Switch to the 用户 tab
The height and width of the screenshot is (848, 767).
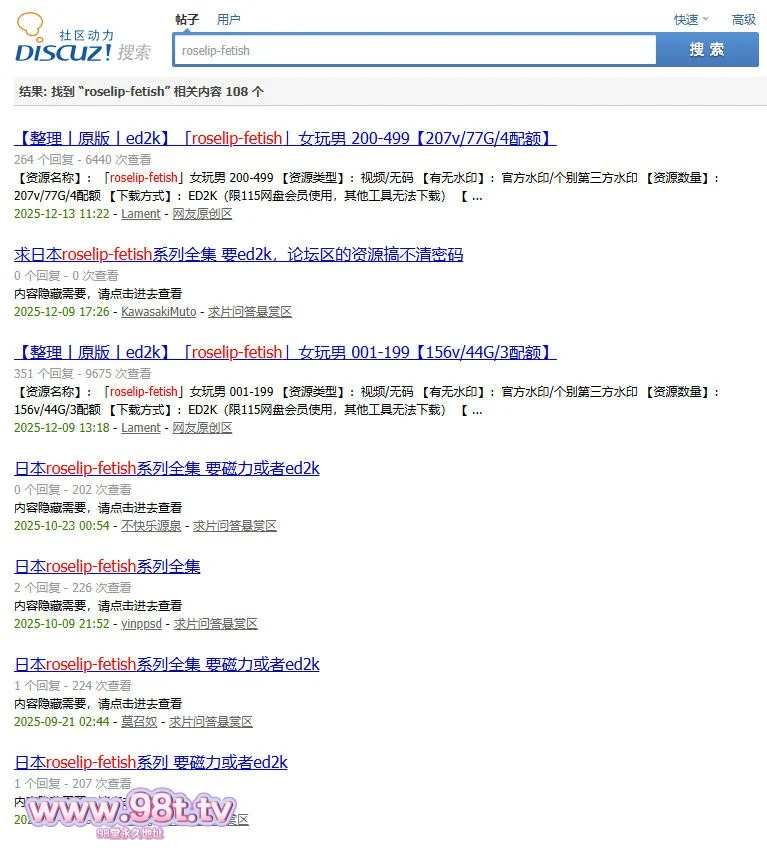pyautogui.click(x=229, y=19)
